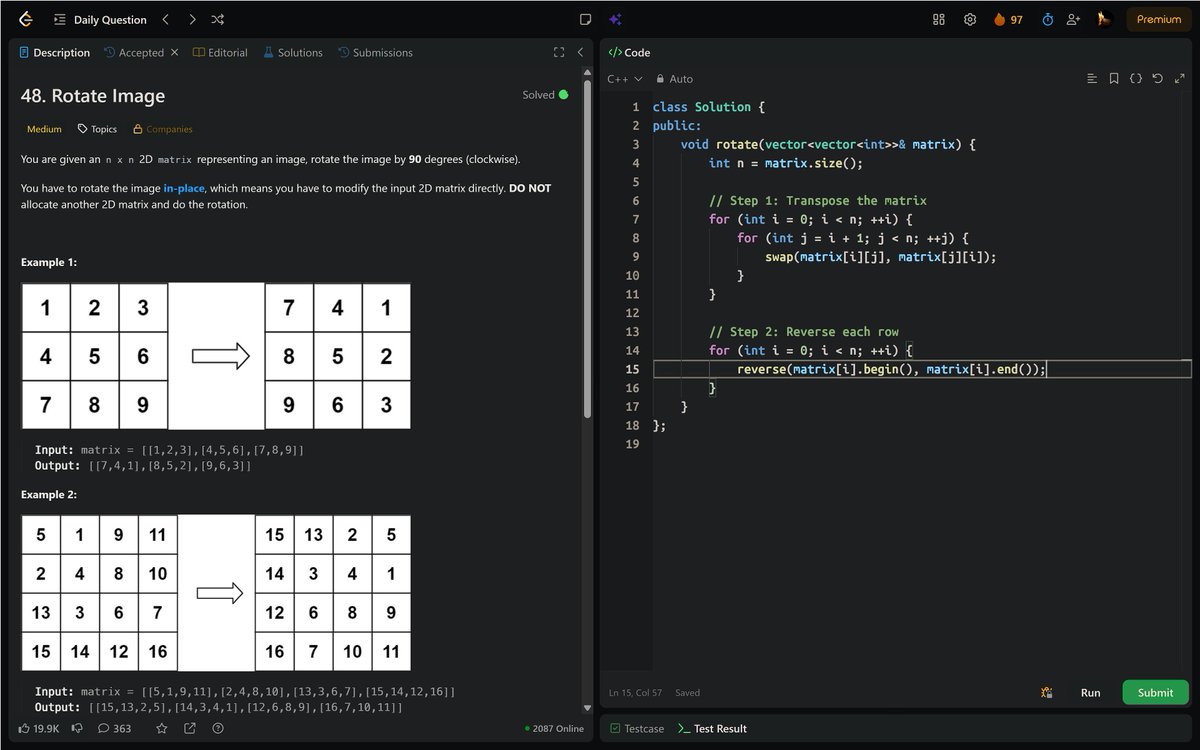Image resolution: width=1200 pixels, height=750 pixels.
Task: Click the invite user icon
Action: click(1074, 19)
